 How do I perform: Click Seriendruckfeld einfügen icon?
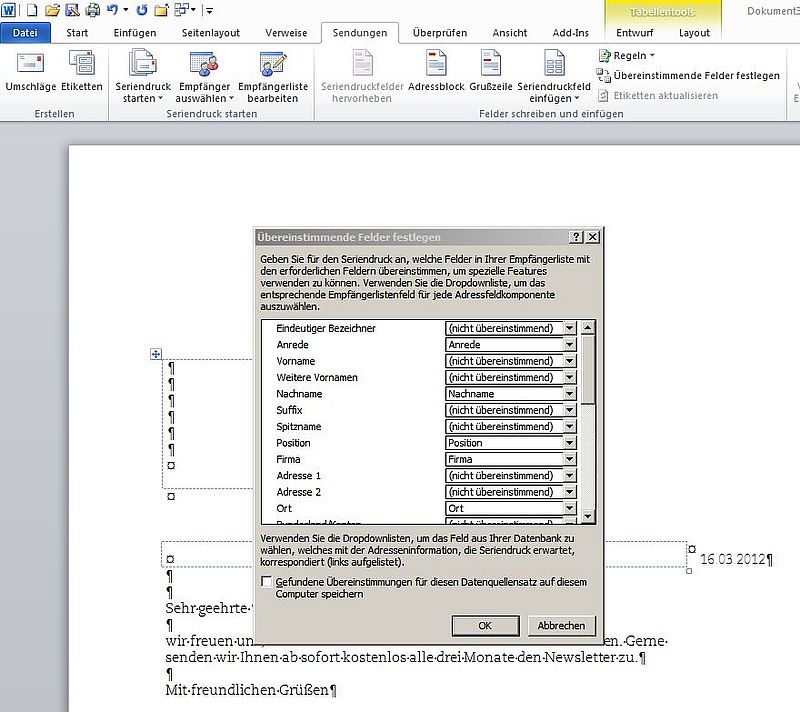click(x=554, y=63)
